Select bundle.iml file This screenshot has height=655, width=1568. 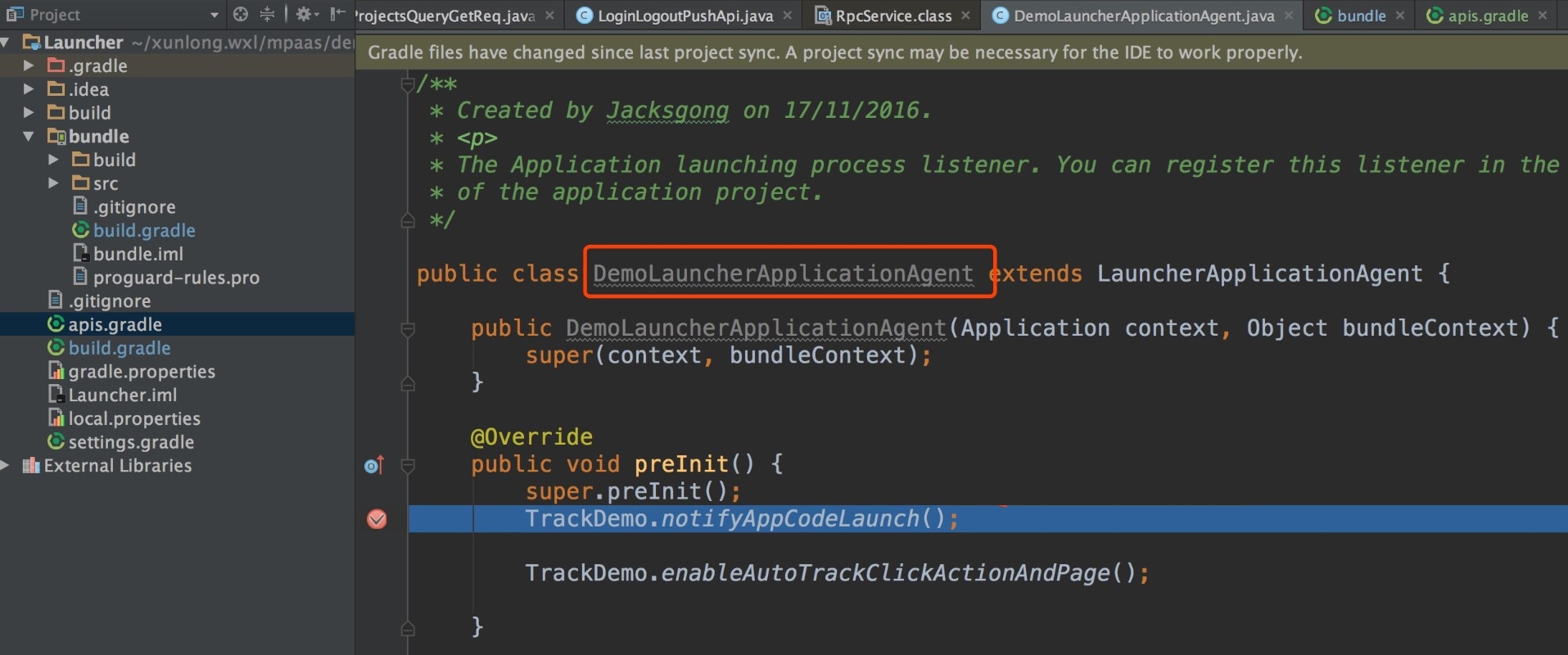pyautogui.click(x=138, y=254)
